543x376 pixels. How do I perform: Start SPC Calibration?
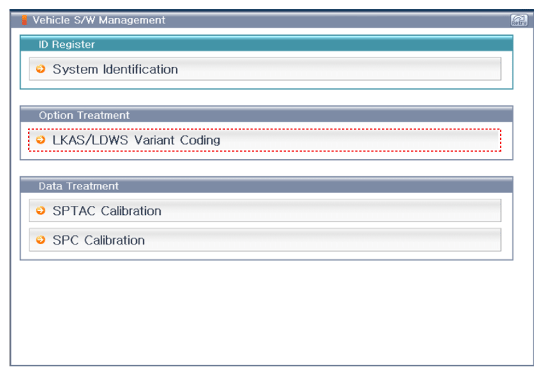(265, 240)
